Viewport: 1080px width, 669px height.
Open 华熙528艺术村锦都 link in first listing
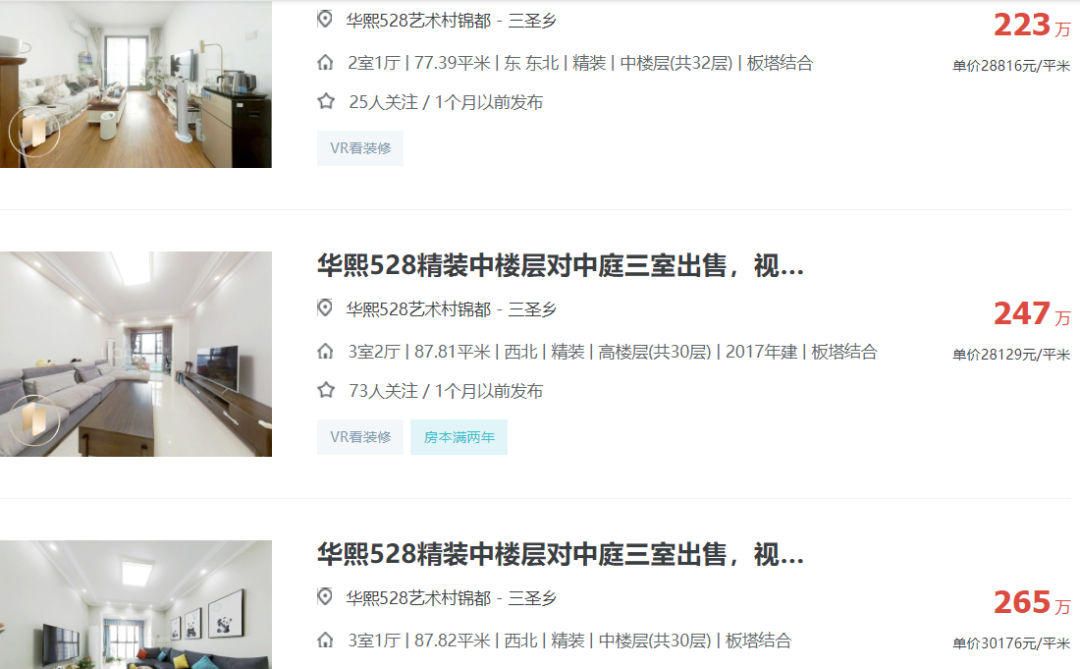[x=418, y=21]
